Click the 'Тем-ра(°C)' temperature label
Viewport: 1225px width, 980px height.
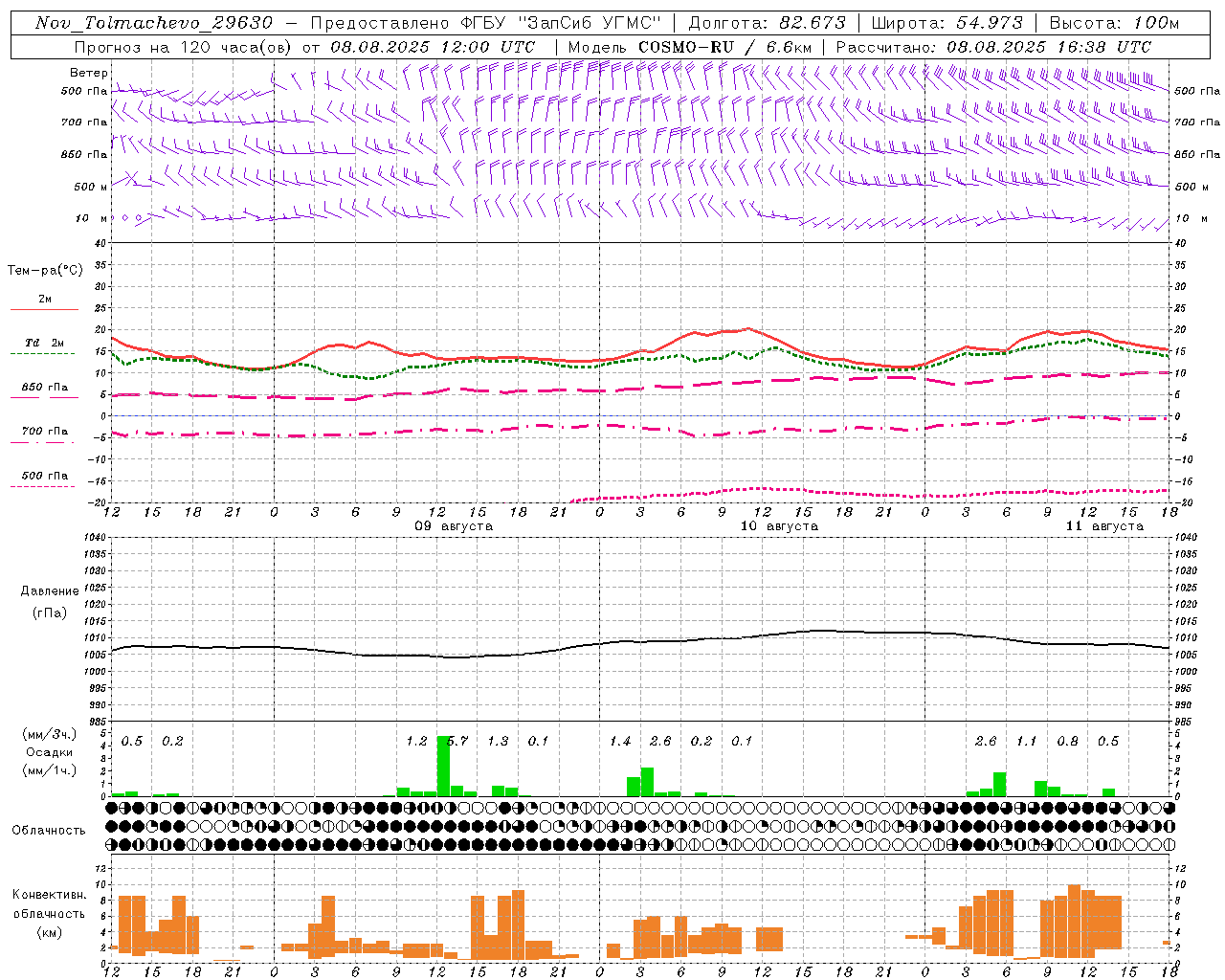pyautogui.click(x=45, y=270)
